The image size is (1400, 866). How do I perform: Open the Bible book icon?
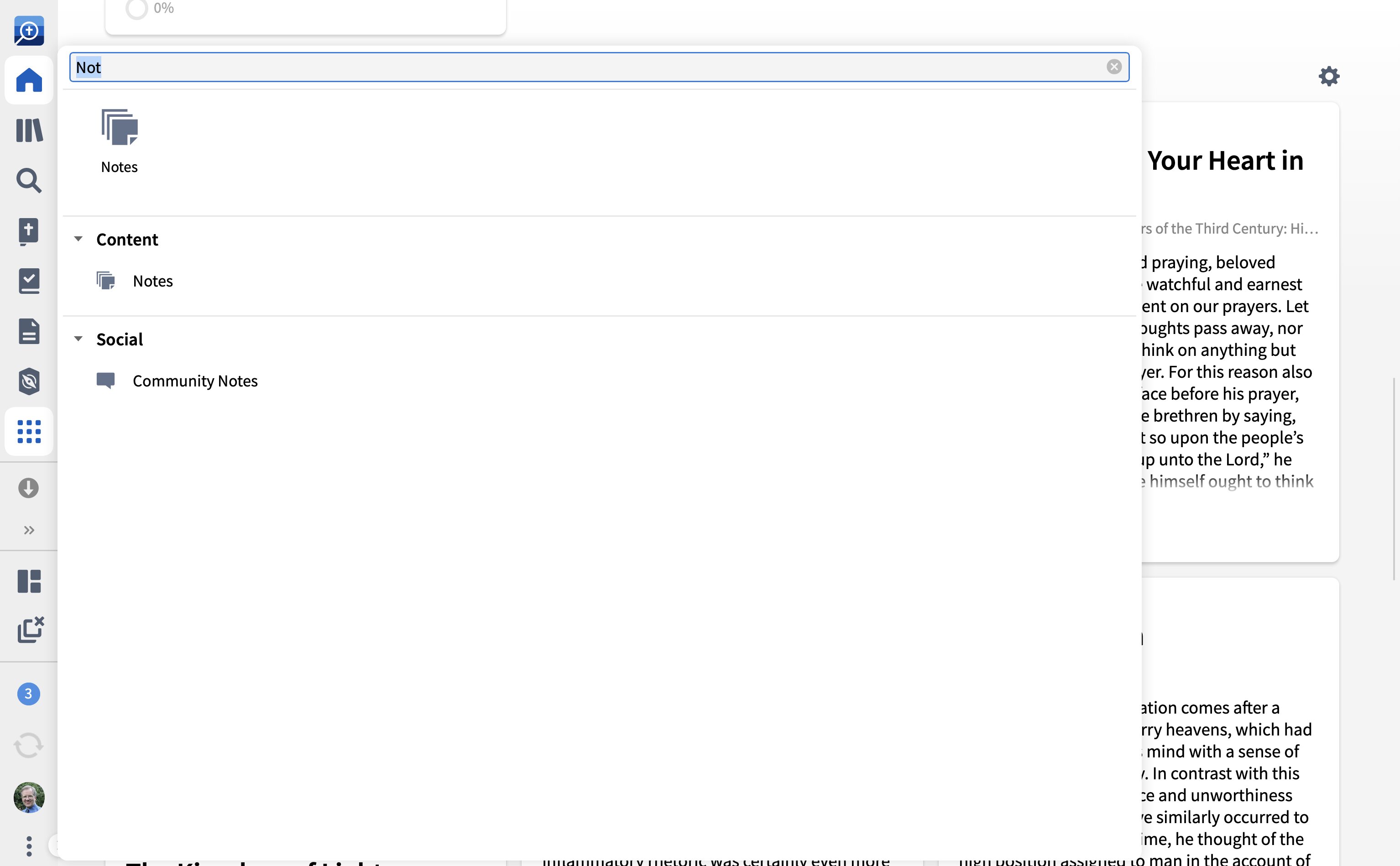pos(29,231)
